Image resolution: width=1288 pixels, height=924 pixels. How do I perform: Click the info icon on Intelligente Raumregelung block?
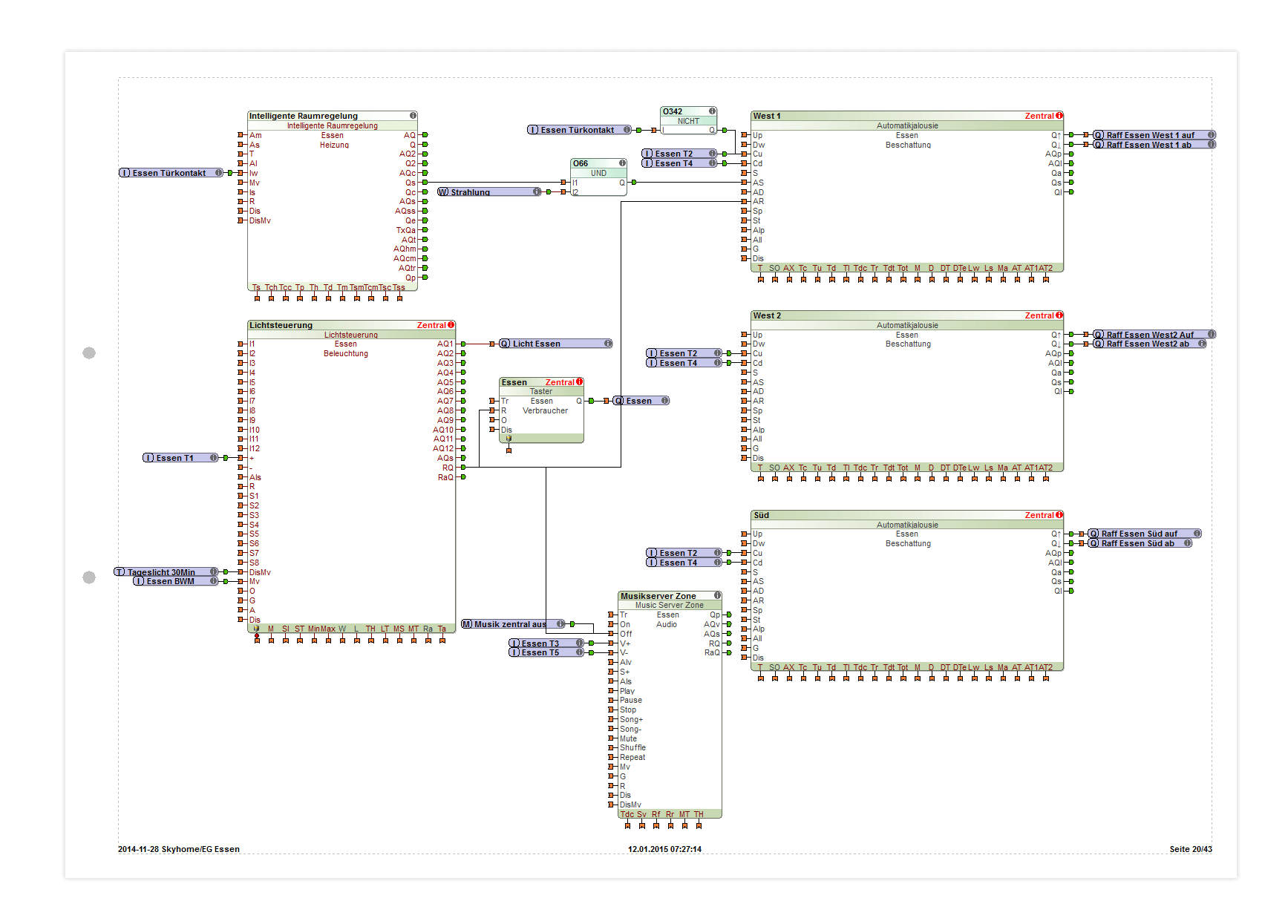(x=413, y=116)
